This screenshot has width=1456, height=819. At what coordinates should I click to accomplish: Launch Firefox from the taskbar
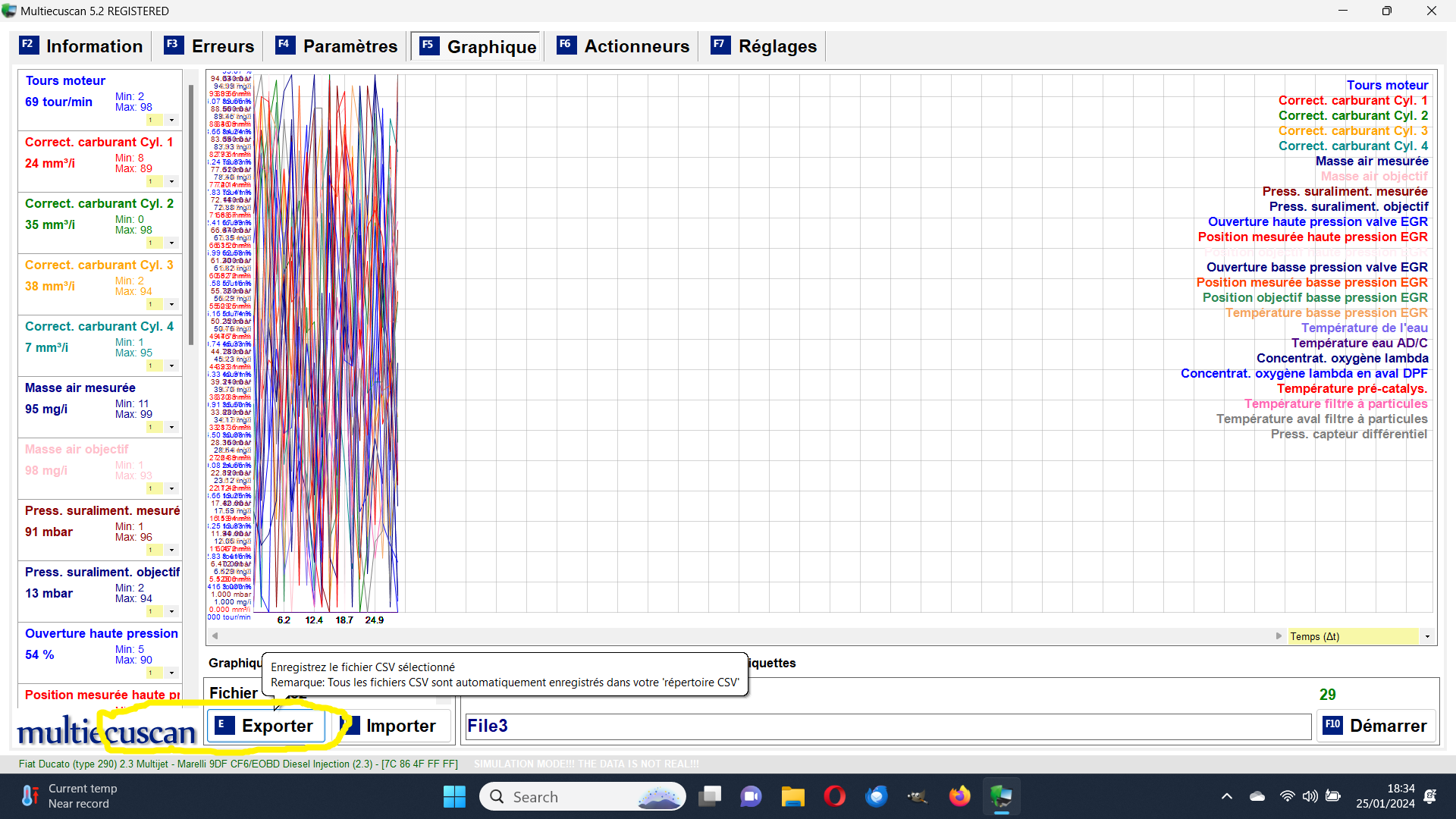click(x=959, y=796)
